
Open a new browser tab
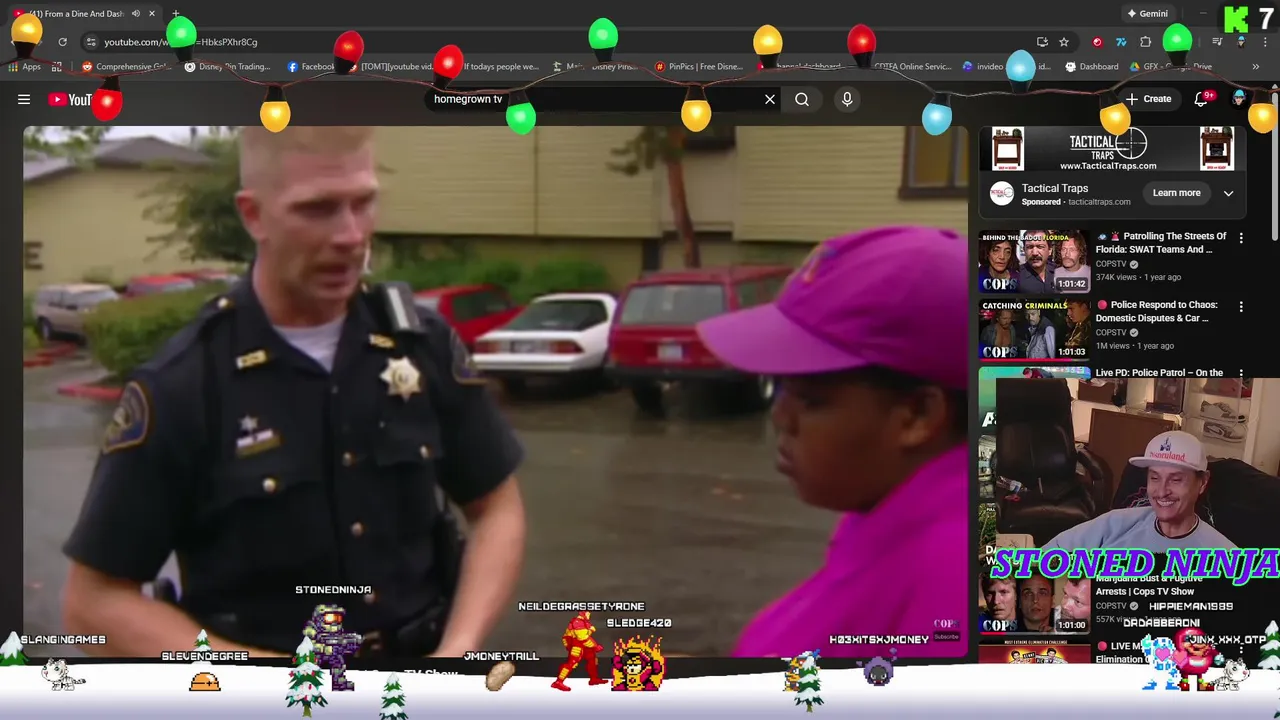click(x=176, y=14)
